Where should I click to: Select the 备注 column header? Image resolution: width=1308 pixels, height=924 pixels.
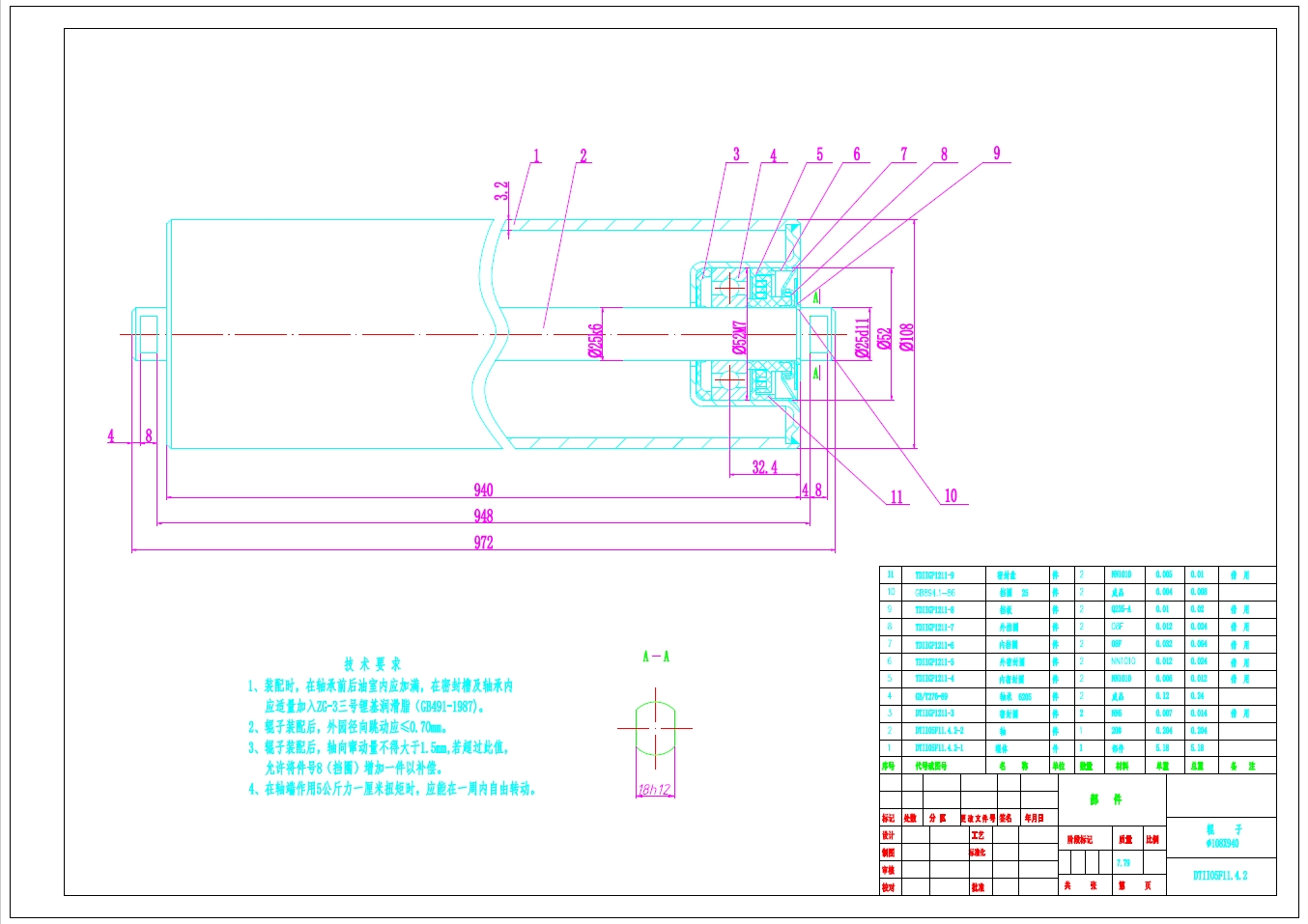1242,766
